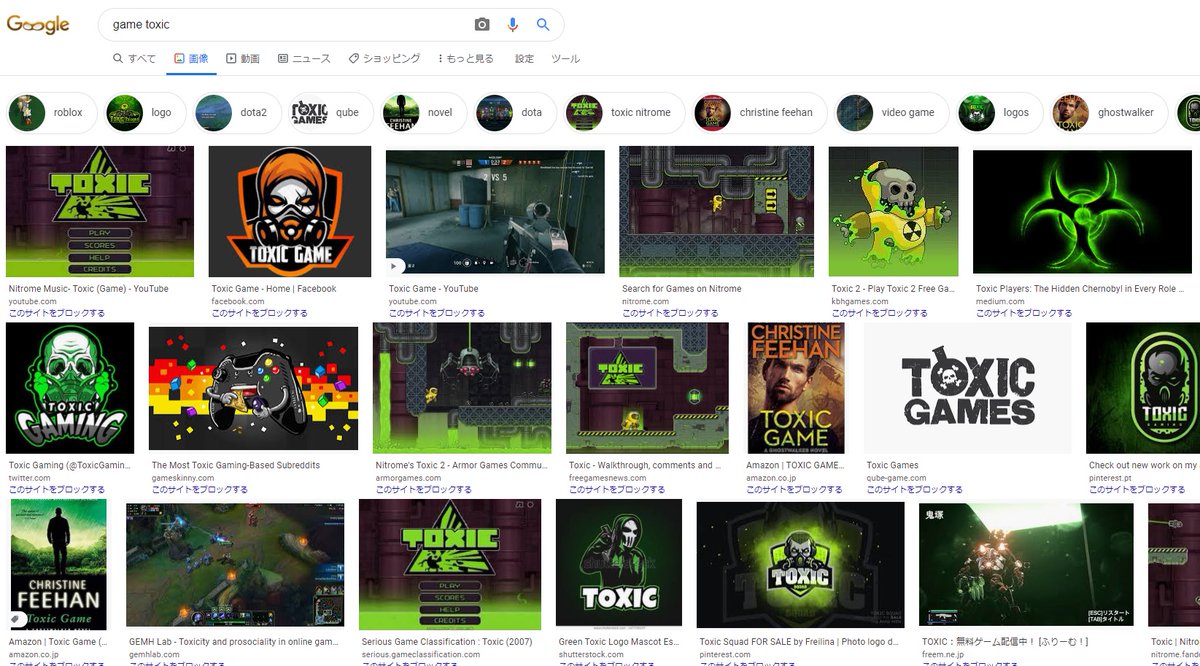The width and height of the screenshot is (1200, 666).
Task: Block site link under facebook.com result
Action: [259, 313]
